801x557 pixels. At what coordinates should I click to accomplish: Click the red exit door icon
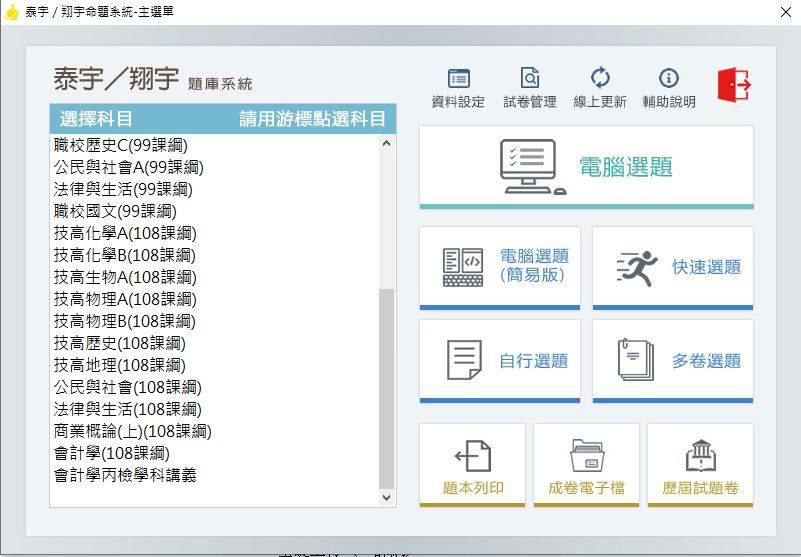pos(734,85)
